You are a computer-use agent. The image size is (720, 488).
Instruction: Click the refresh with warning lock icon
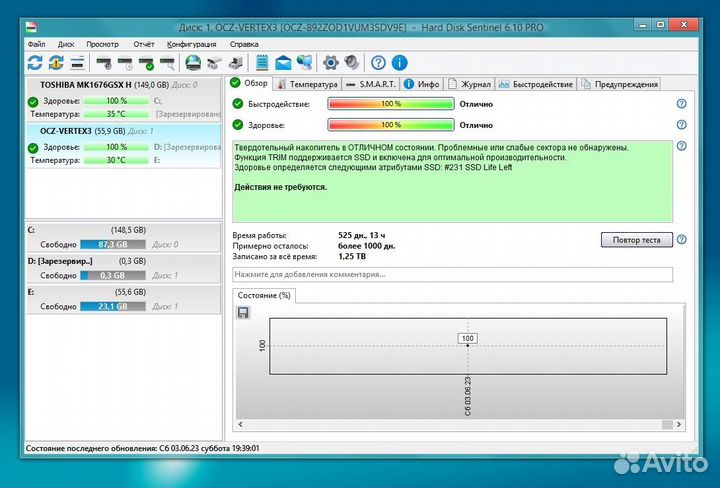pyautogui.click(x=56, y=62)
